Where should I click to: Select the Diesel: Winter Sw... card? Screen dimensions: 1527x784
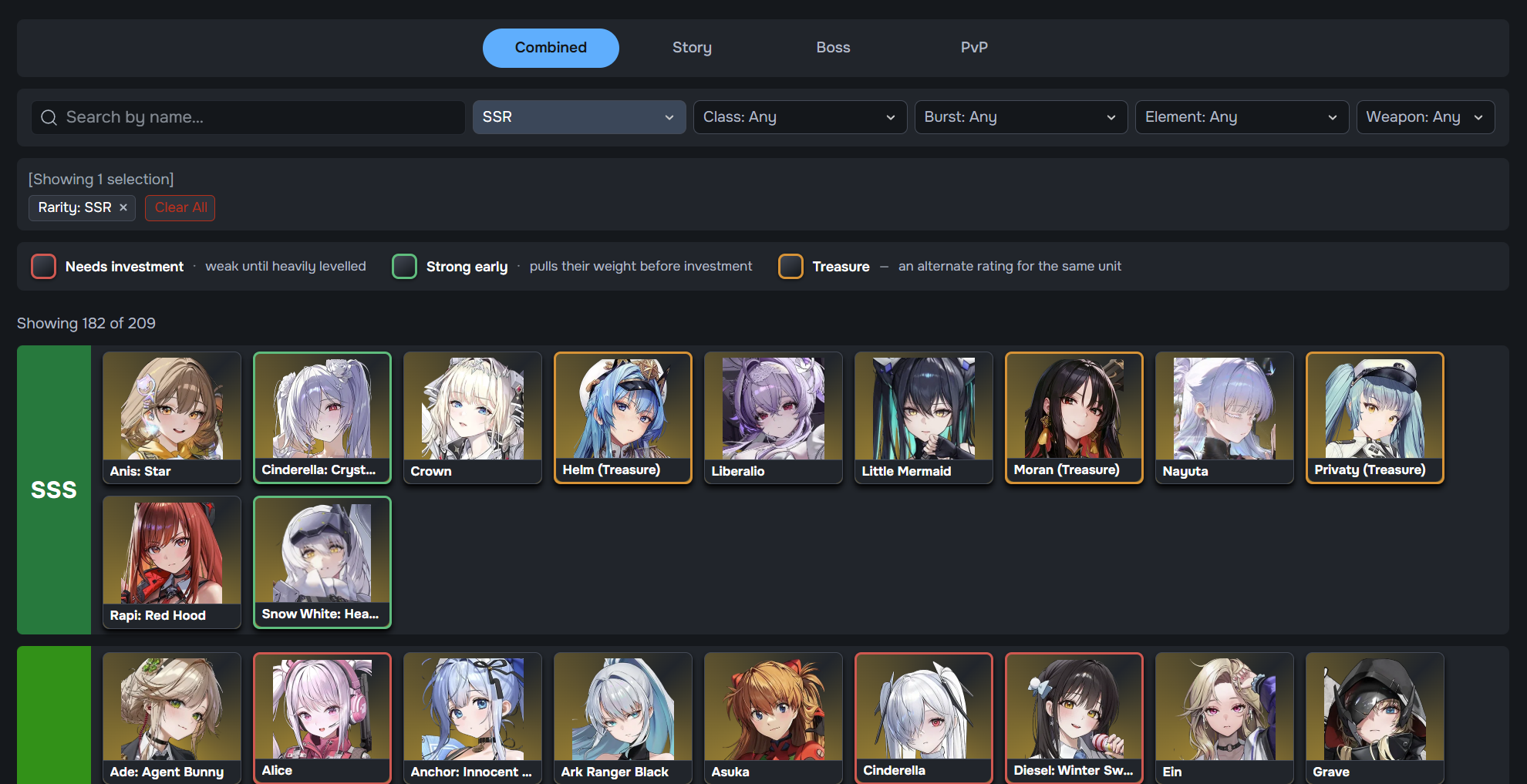[1074, 718]
